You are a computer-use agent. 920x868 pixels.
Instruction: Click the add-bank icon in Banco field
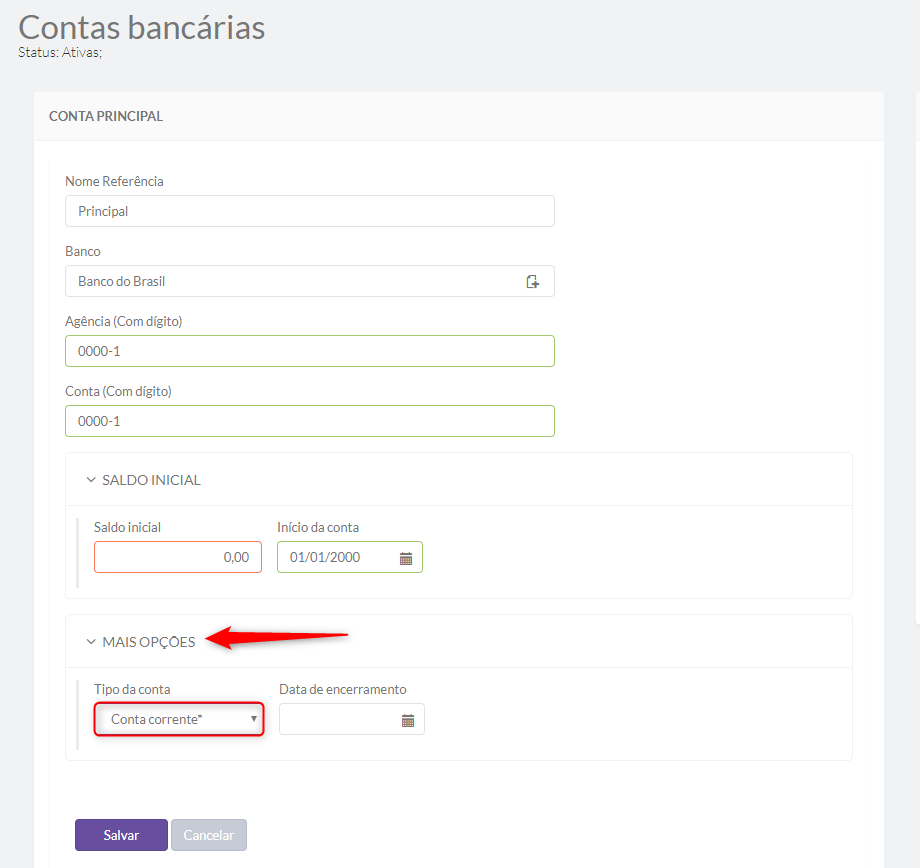pyautogui.click(x=532, y=282)
